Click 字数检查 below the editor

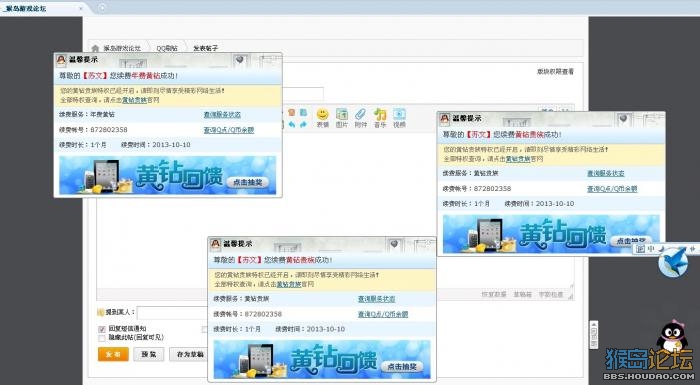pos(550,295)
